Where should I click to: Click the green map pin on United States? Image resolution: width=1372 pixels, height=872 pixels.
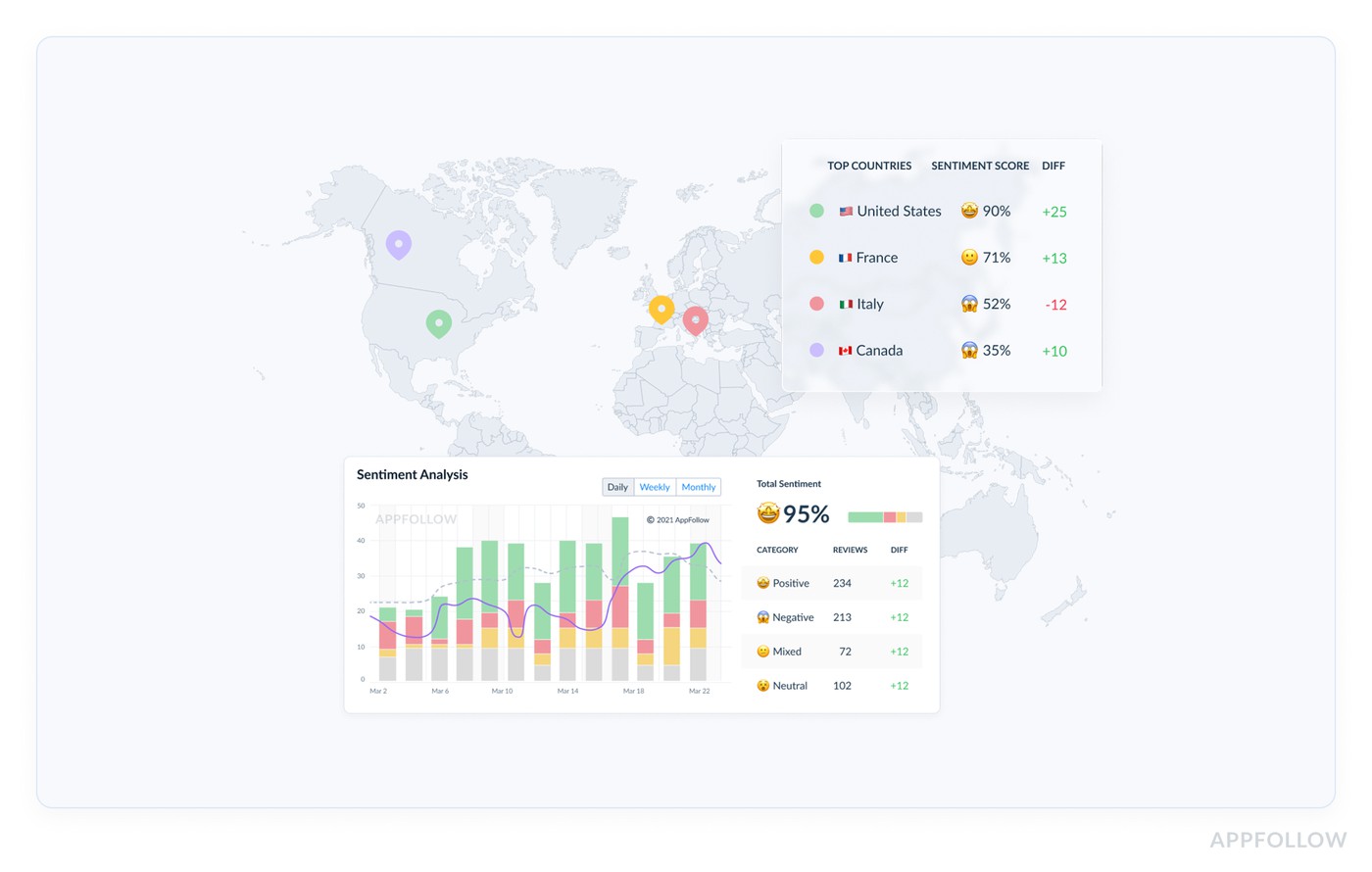(438, 321)
